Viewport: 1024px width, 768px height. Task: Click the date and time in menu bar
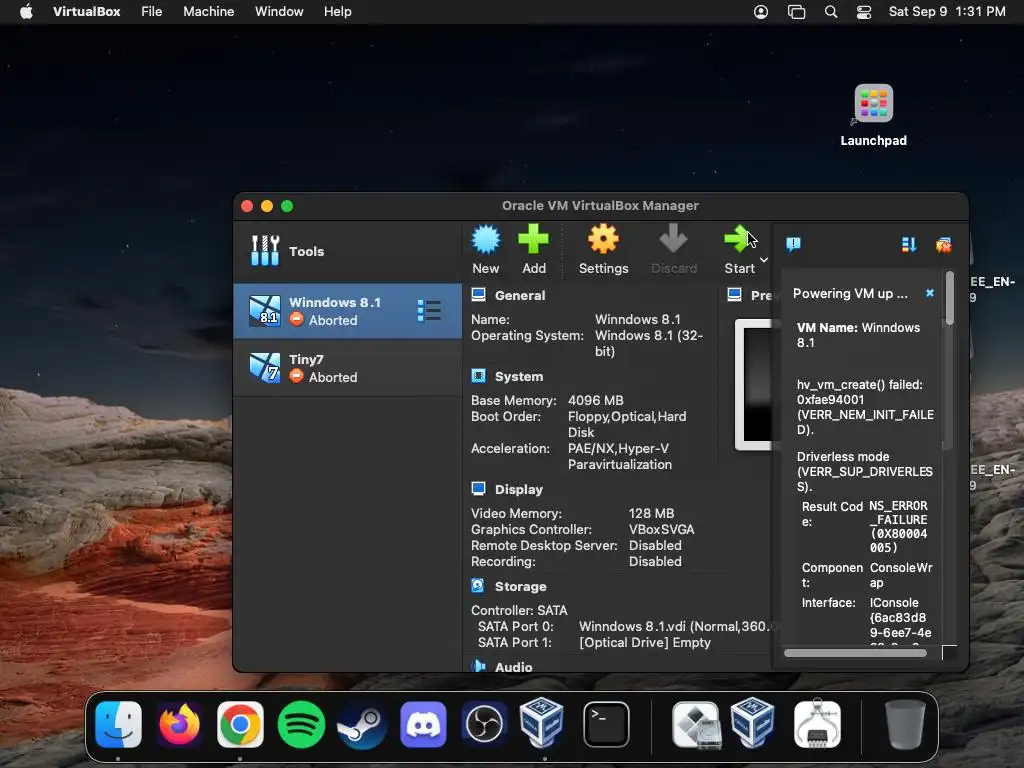point(947,12)
